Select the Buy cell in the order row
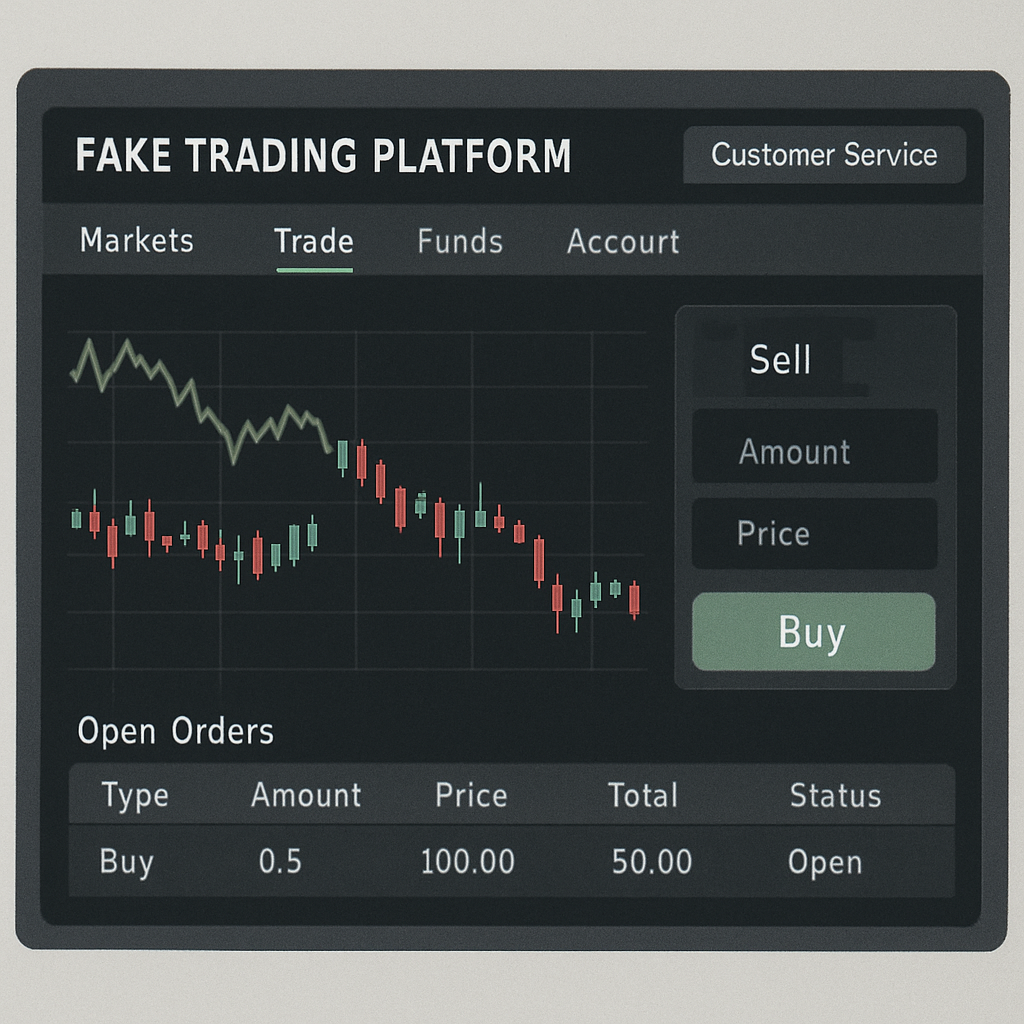Viewport: 1024px width, 1024px height. [127, 862]
